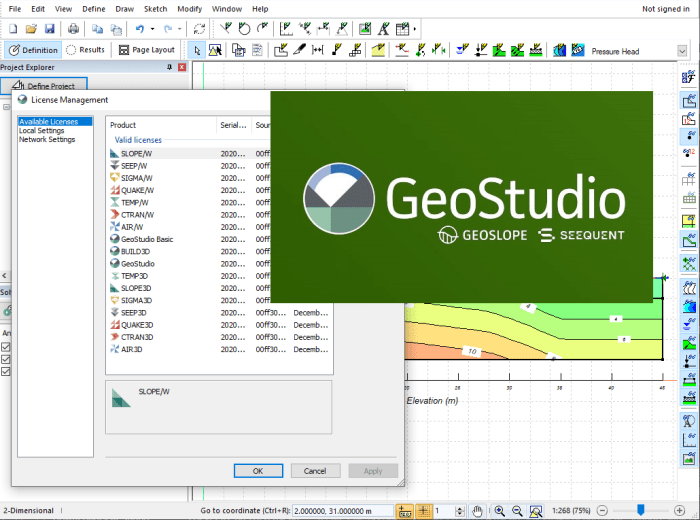Adjust grid spacing stepper arrows

click(x=460, y=511)
